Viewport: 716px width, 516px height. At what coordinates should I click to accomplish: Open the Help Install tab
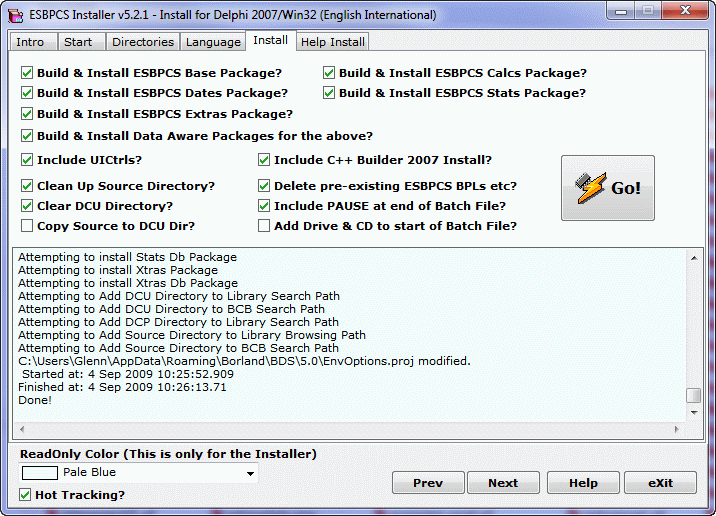point(332,42)
